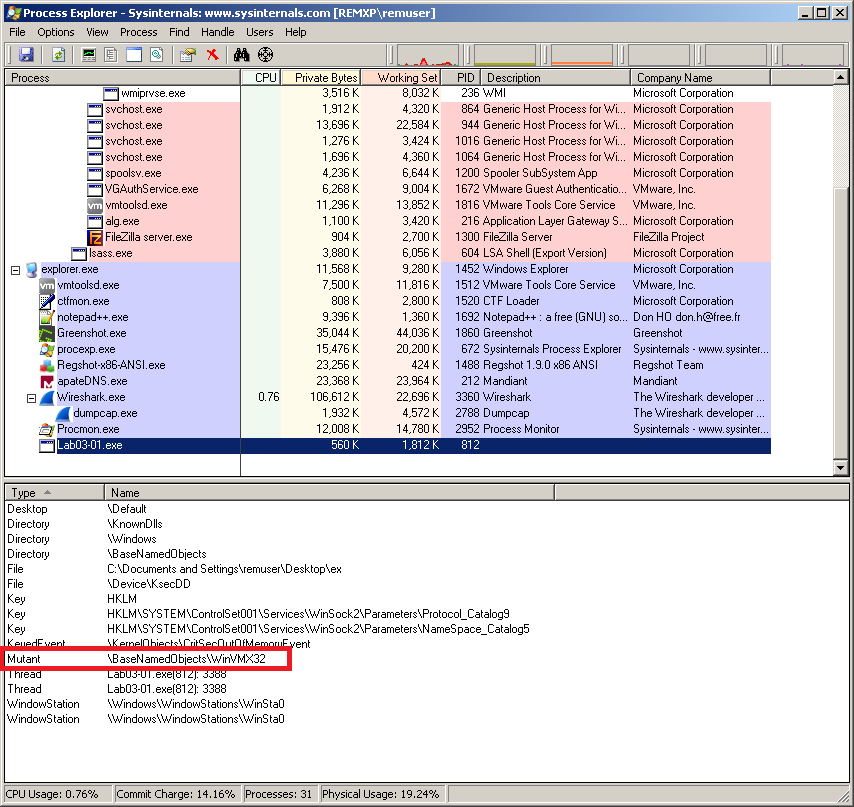Click the Regshot-x86-ANSI.exe icon
Image resolution: width=854 pixels, height=807 pixels.
47,365
